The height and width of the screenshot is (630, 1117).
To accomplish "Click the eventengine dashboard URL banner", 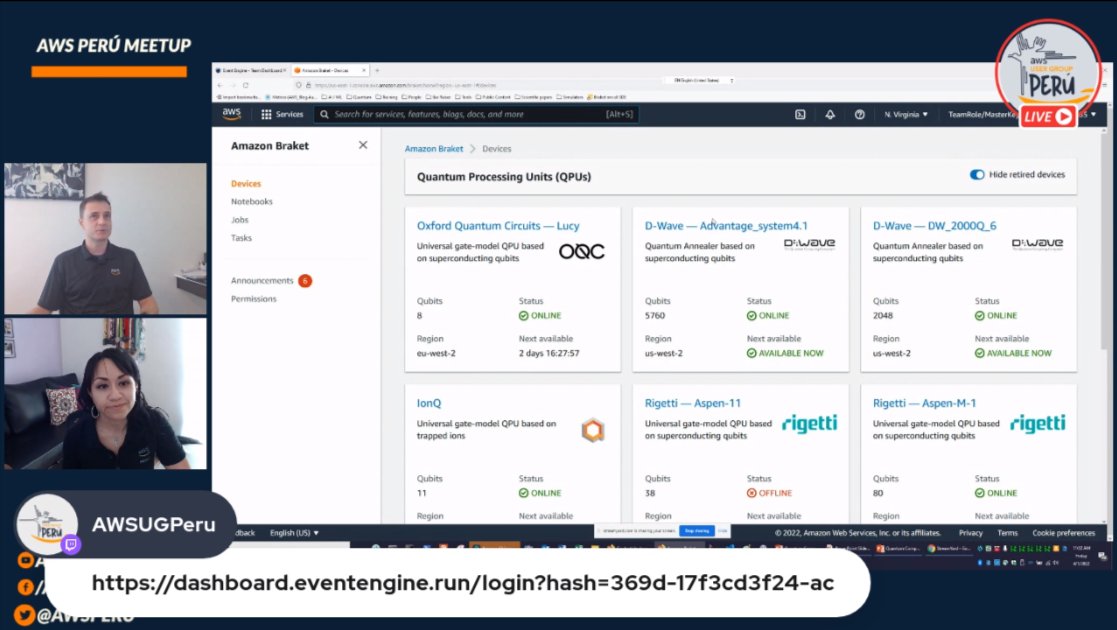I will coord(458,583).
